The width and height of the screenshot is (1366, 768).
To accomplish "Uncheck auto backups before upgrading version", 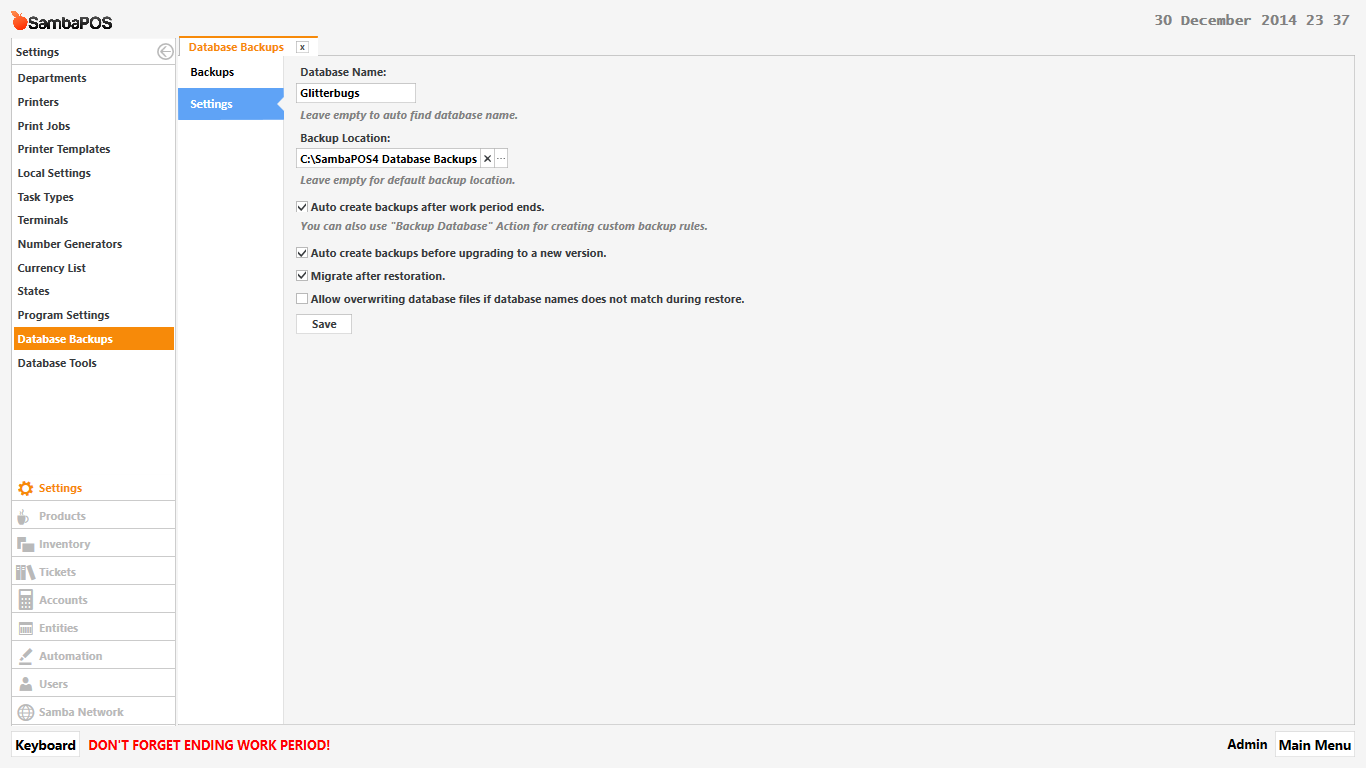I will [x=302, y=253].
